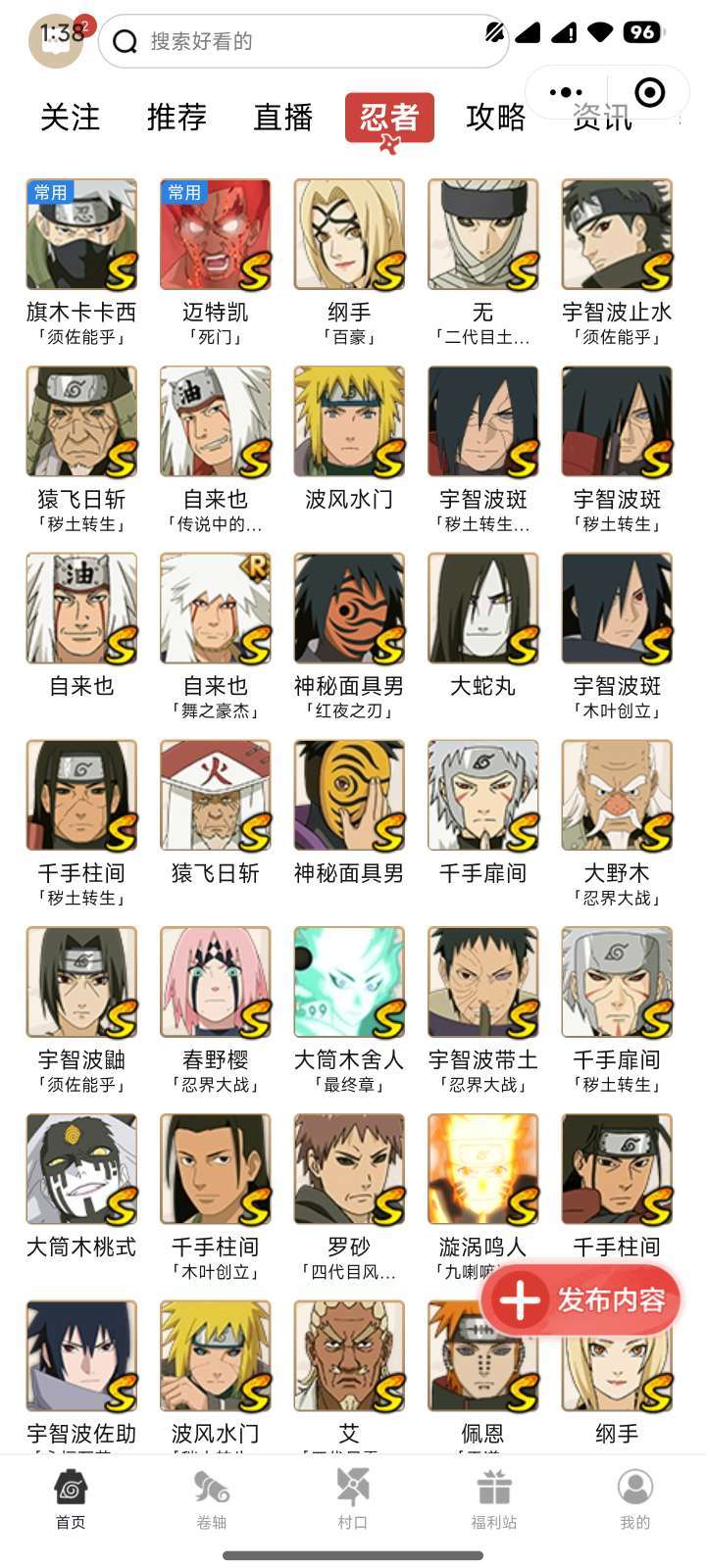Screen dimensions: 706x1568
Task: Switch to the 关注 tab
Action: 70,118
